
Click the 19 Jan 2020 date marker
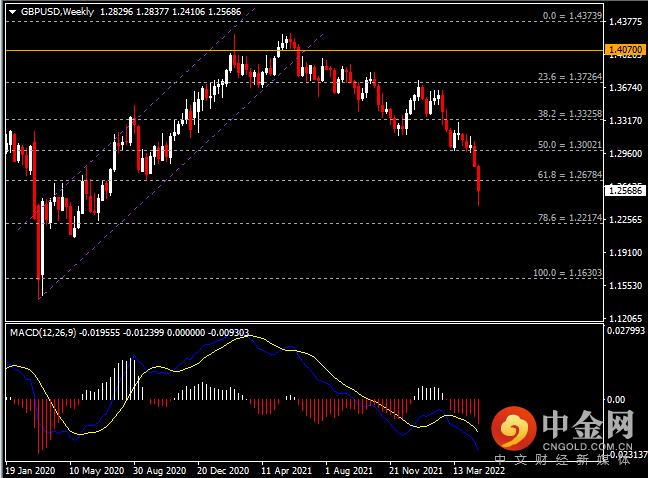[30, 471]
